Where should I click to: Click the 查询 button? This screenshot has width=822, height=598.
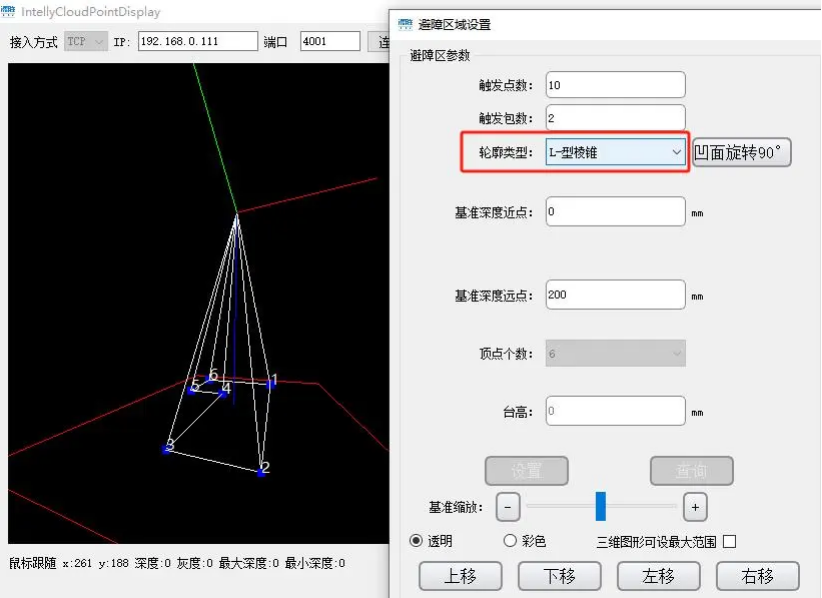point(691,471)
